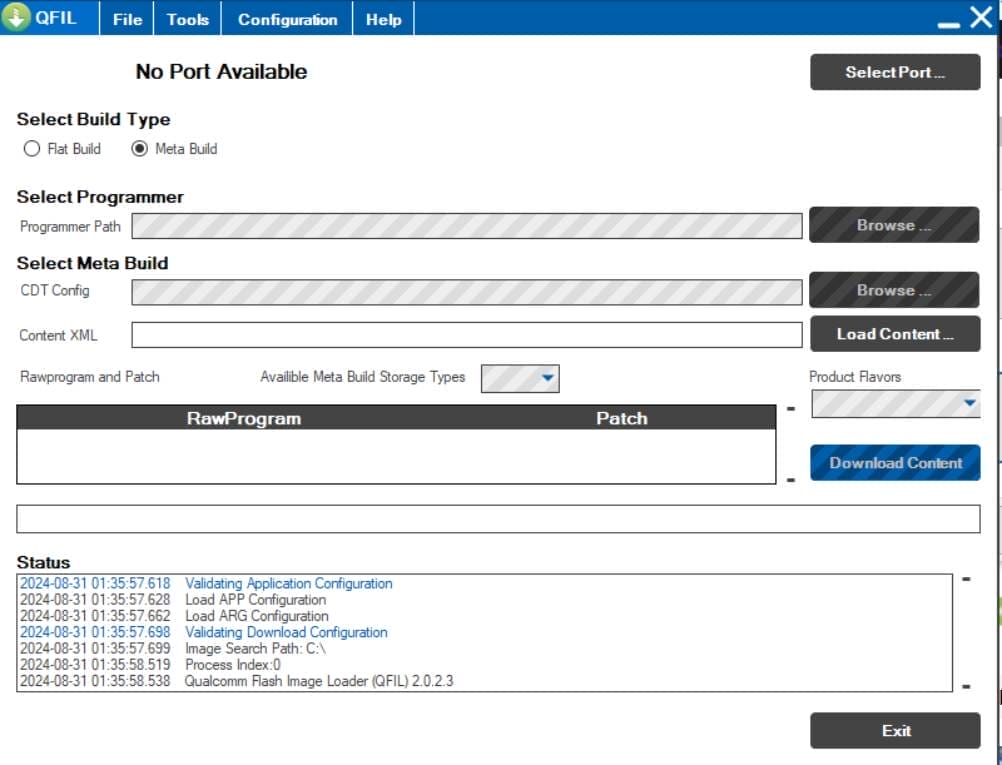This screenshot has height=765, width=1002.
Task: Click the Download Content button
Action: (x=895, y=463)
